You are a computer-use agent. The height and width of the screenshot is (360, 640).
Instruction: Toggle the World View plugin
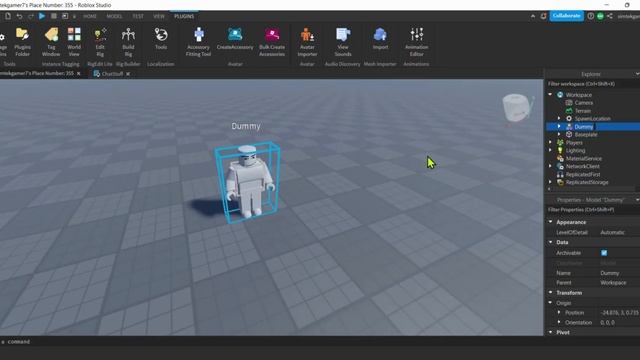click(74, 42)
